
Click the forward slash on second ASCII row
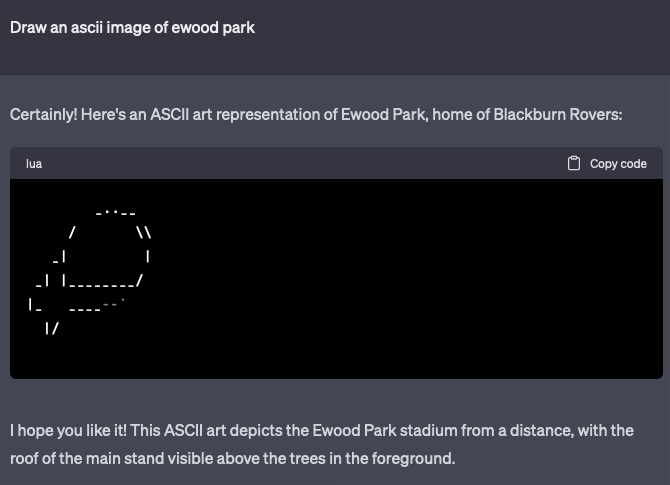coord(72,232)
